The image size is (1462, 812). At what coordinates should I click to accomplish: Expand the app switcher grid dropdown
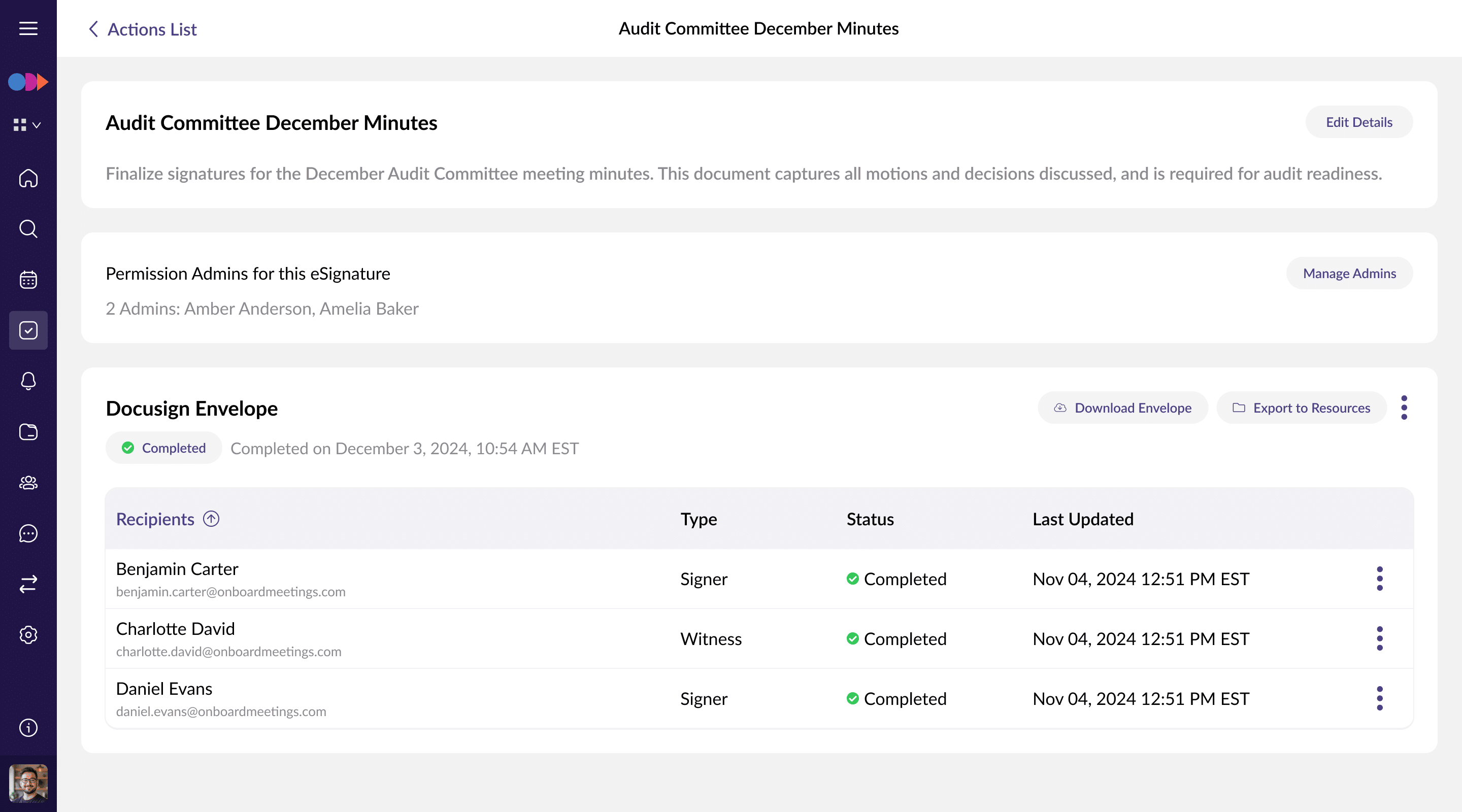27,125
